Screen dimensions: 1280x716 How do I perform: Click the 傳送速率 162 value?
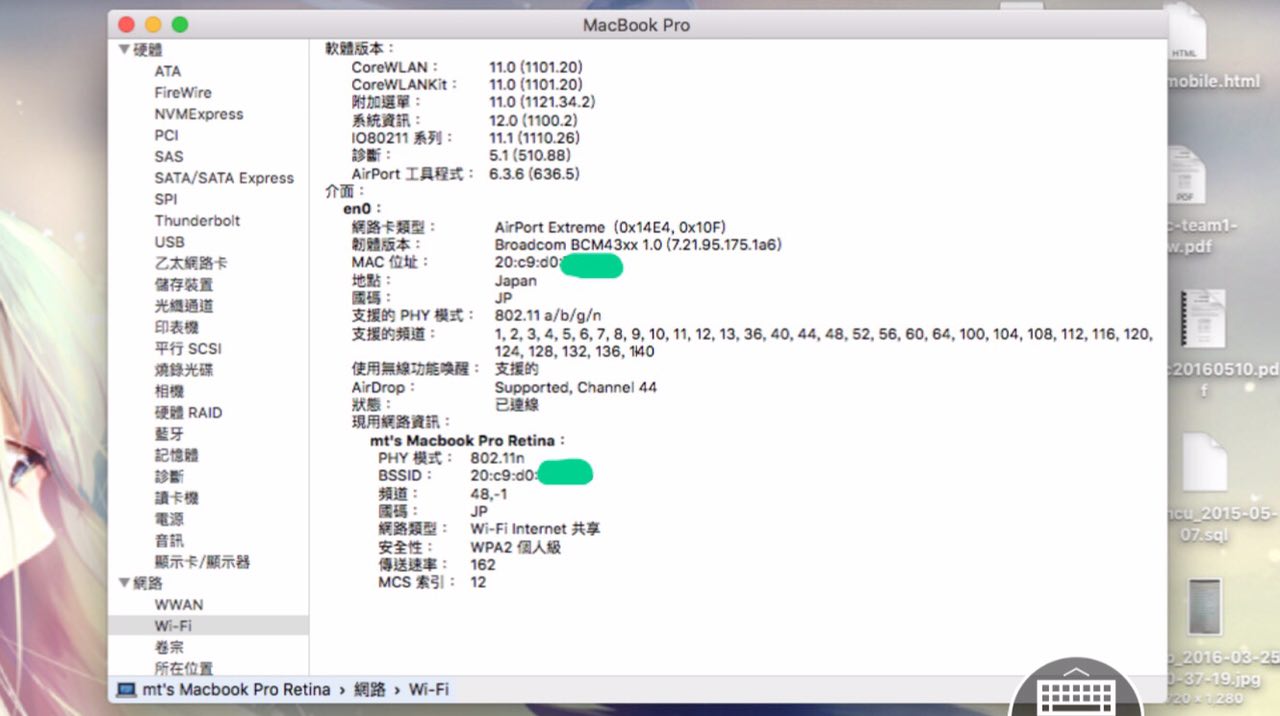(x=483, y=564)
